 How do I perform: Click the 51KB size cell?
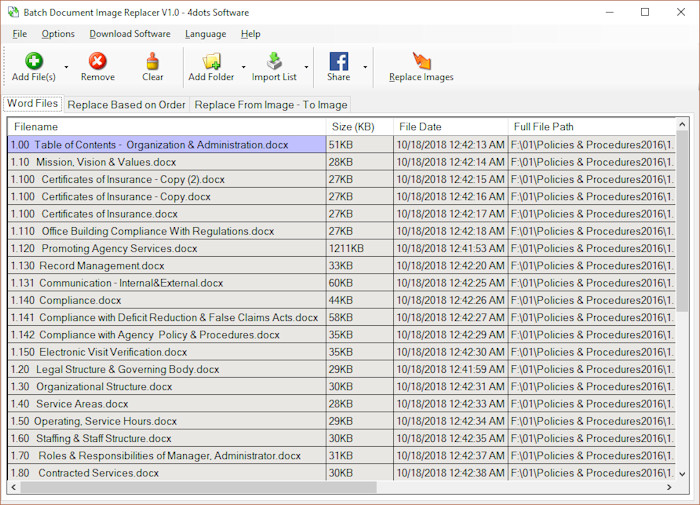(x=360, y=145)
